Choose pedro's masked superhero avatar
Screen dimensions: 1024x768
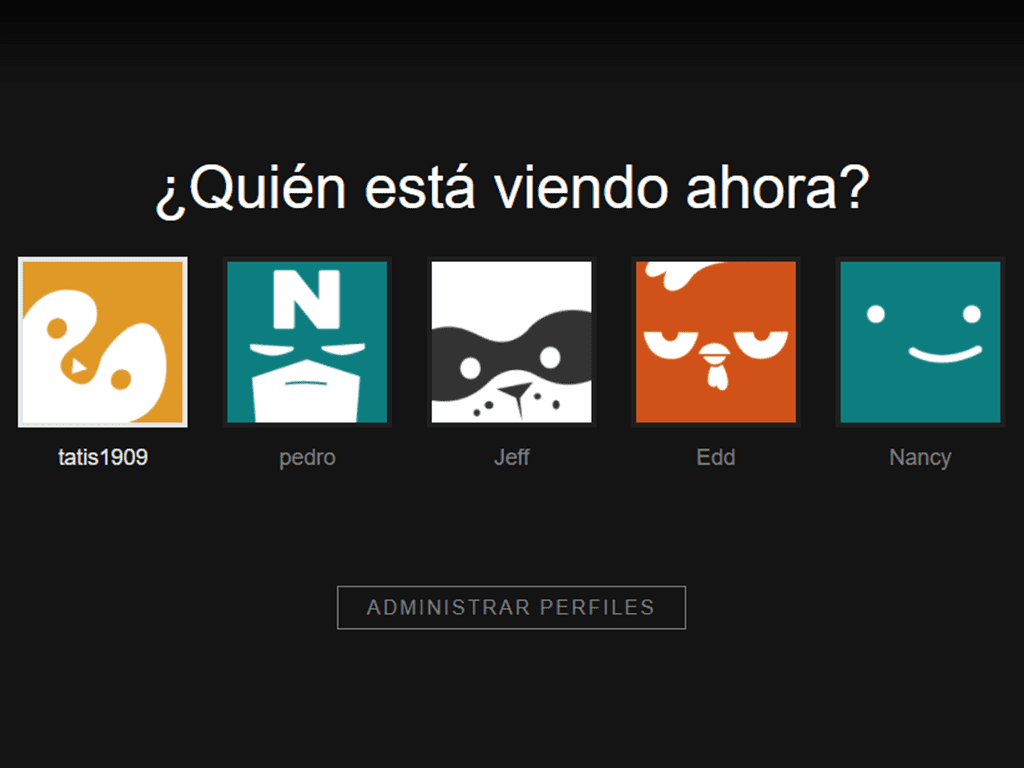pyautogui.click(x=307, y=342)
